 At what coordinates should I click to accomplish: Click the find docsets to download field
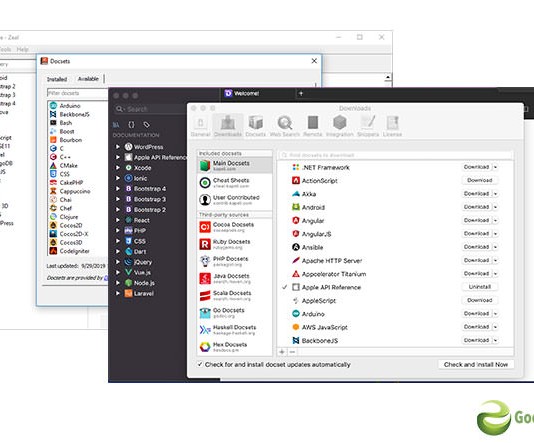click(x=395, y=155)
